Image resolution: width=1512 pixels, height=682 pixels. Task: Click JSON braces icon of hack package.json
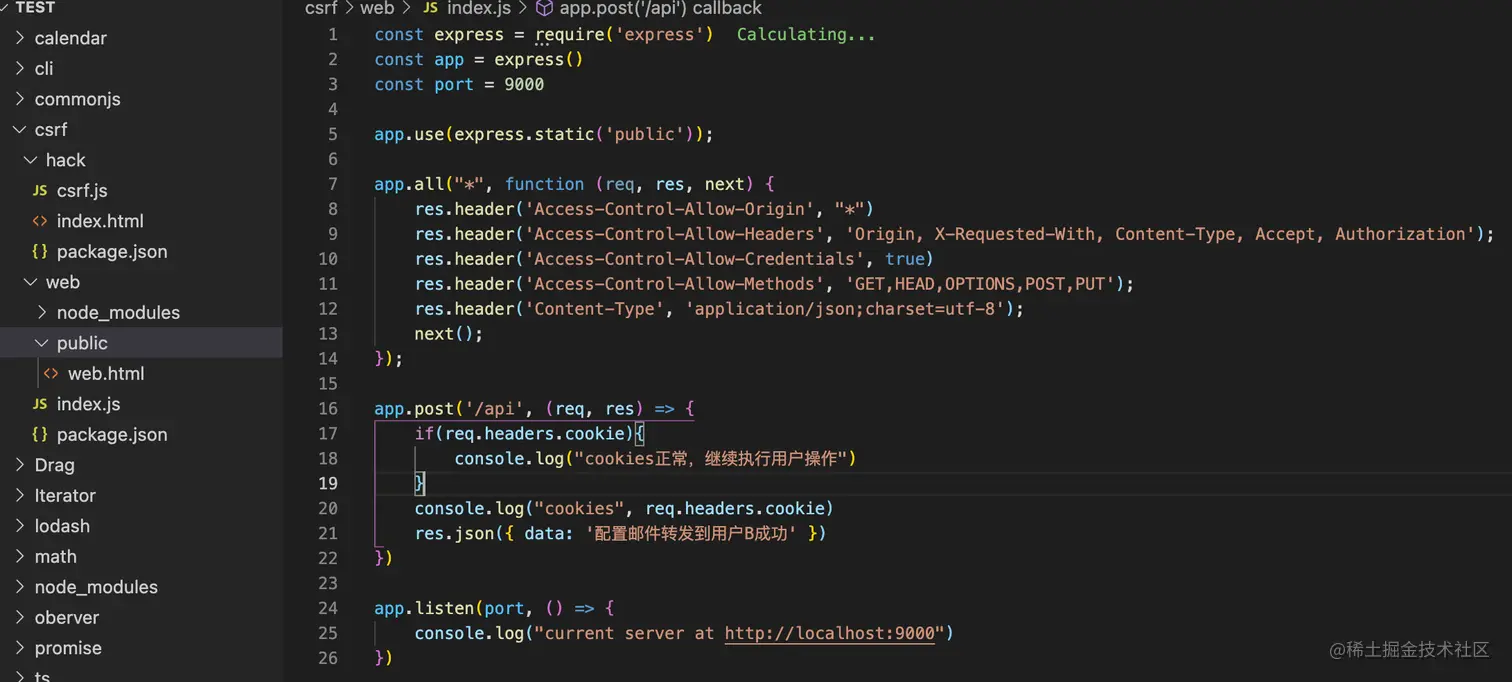[40, 251]
